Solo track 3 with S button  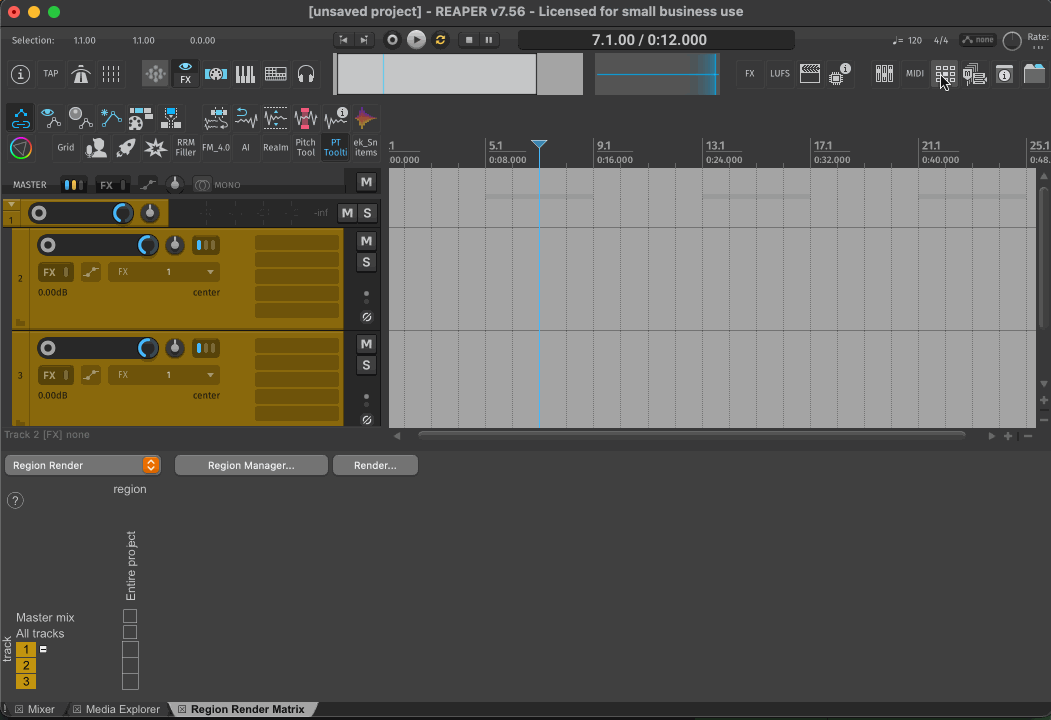point(366,365)
